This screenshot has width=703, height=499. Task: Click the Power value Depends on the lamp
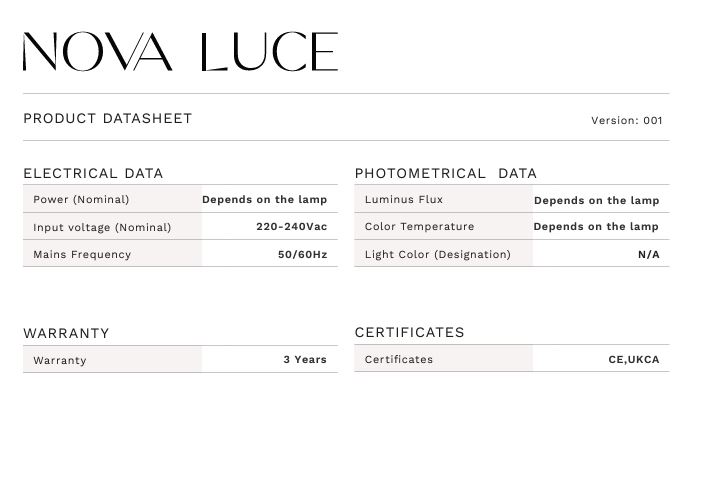pos(265,200)
